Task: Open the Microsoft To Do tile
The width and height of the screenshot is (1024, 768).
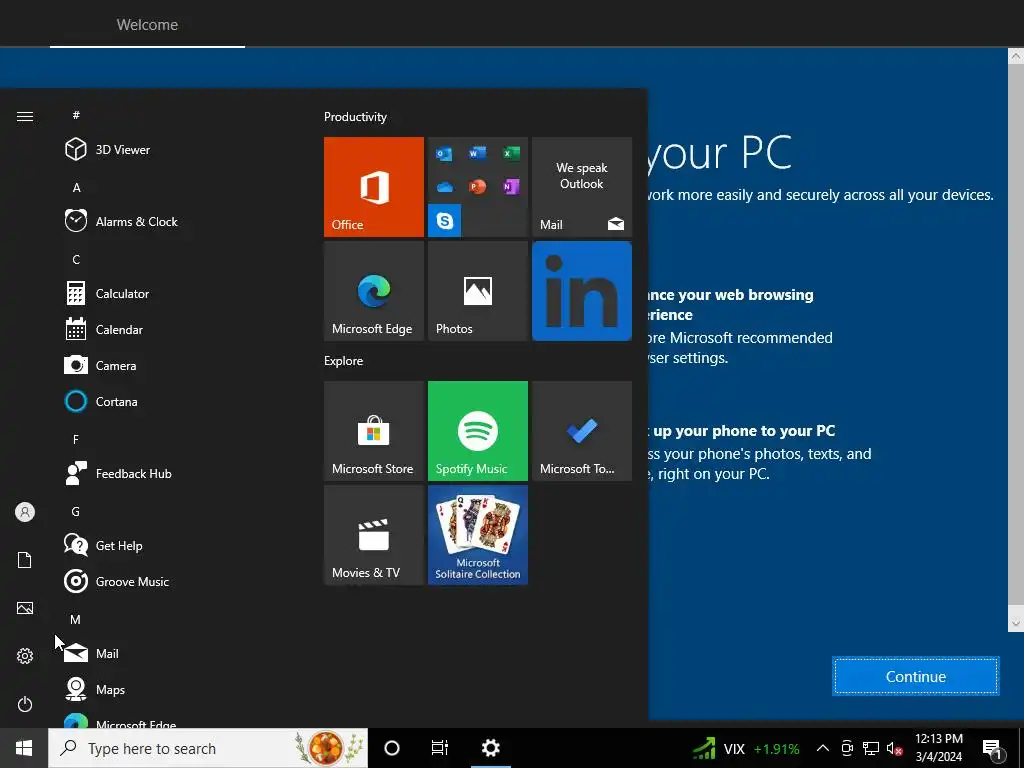Action: pyautogui.click(x=582, y=431)
